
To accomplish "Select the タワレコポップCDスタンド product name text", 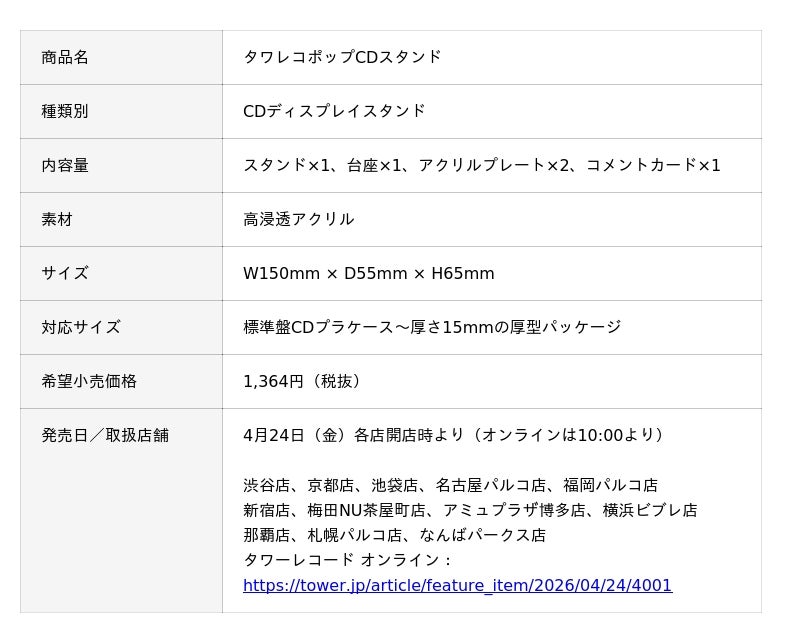I will [x=342, y=57].
